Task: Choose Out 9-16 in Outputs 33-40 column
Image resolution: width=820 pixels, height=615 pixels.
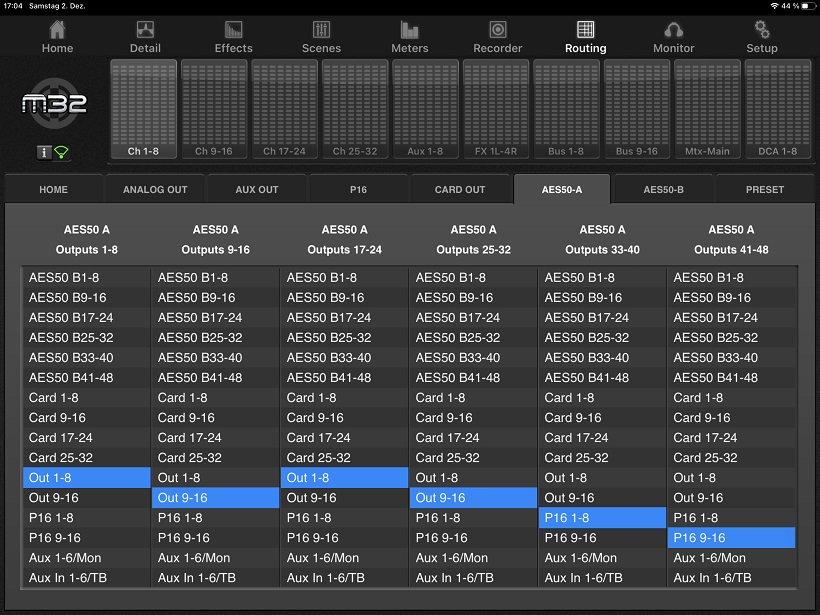Action: (x=602, y=497)
